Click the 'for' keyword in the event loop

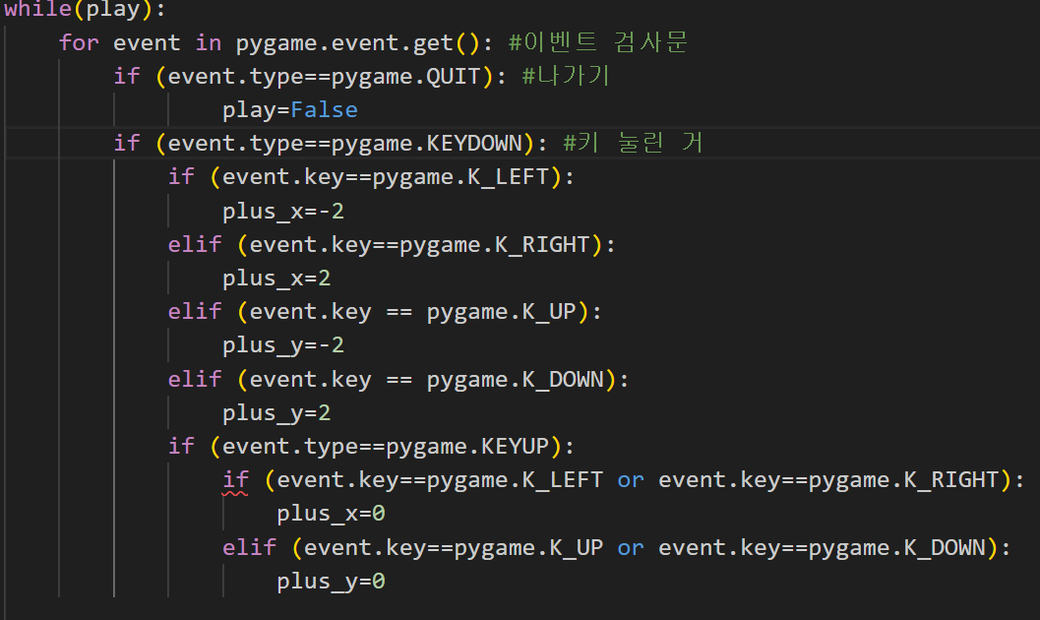pos(79,42)
